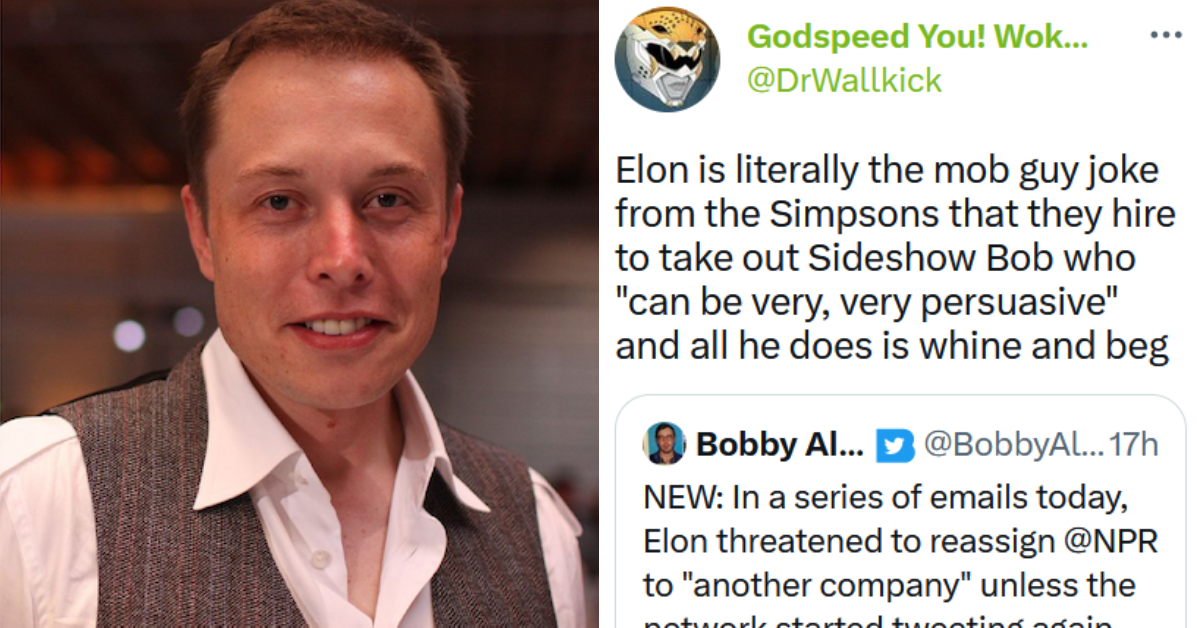Open the @NPR mention link
The width and height of the screenshot is (1200, 628).
[x=1112, y=539]
